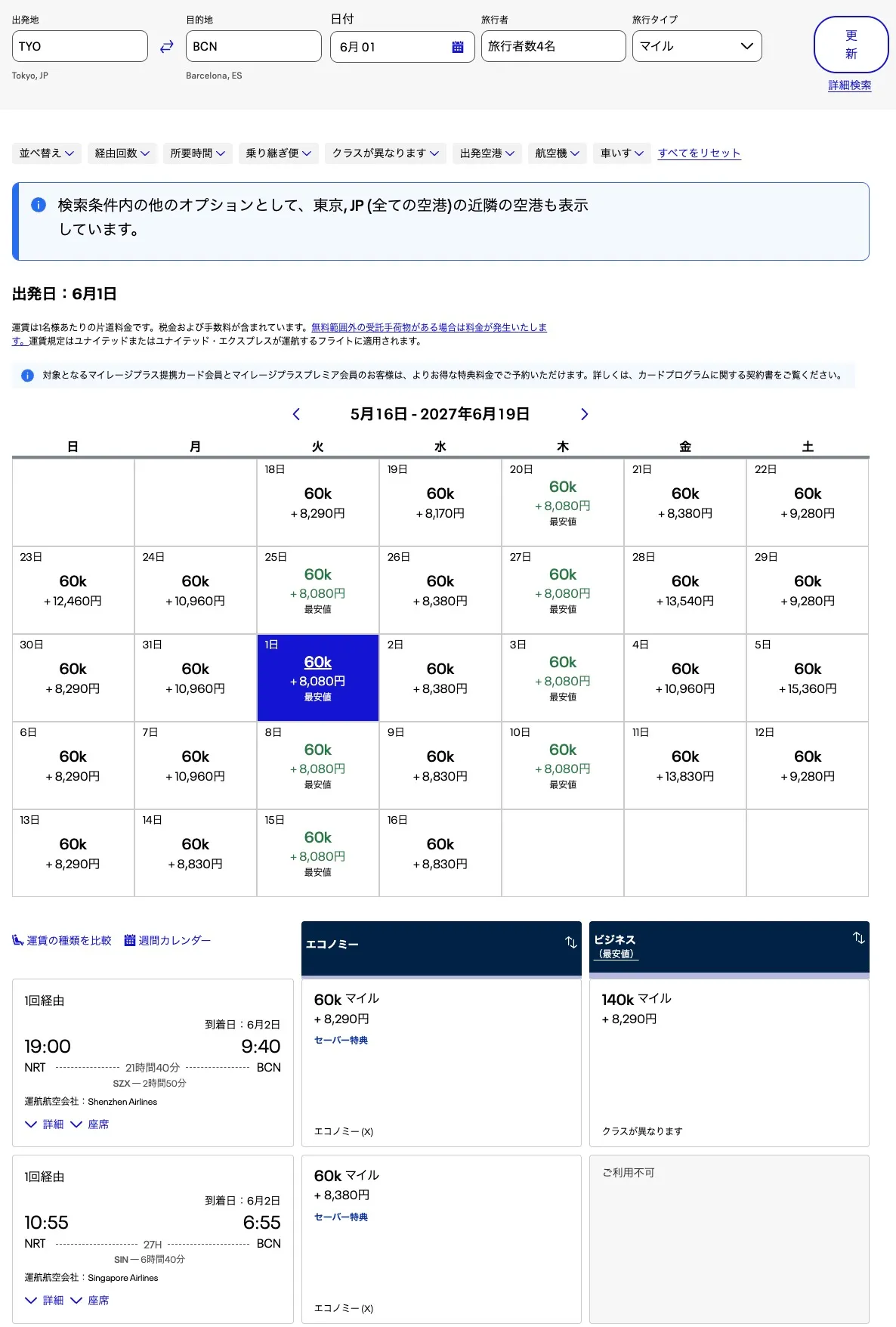The width and height of the screenshot is (896, 1327).
Task: Open 運賃の種類を比較 fare comparison link
Action: (x=62, y=941)
